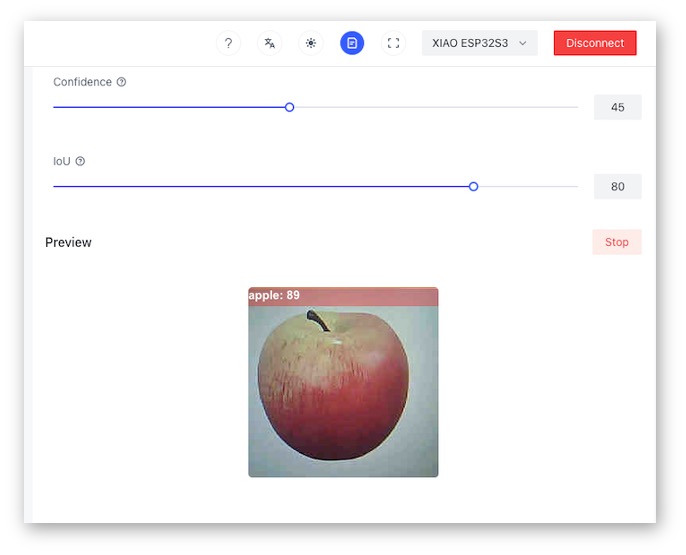Viewport: 686px width, 555px height.
Task: Click the IoU slider handle
Action: click(x=473, y=187)
